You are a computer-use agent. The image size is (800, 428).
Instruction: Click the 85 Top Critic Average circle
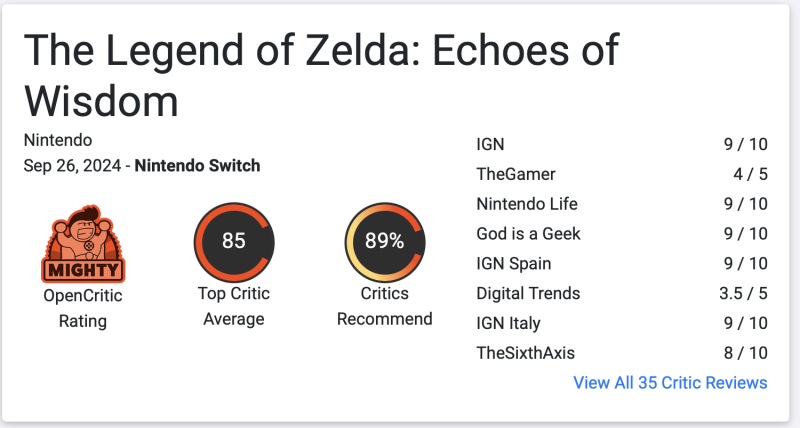234,241
